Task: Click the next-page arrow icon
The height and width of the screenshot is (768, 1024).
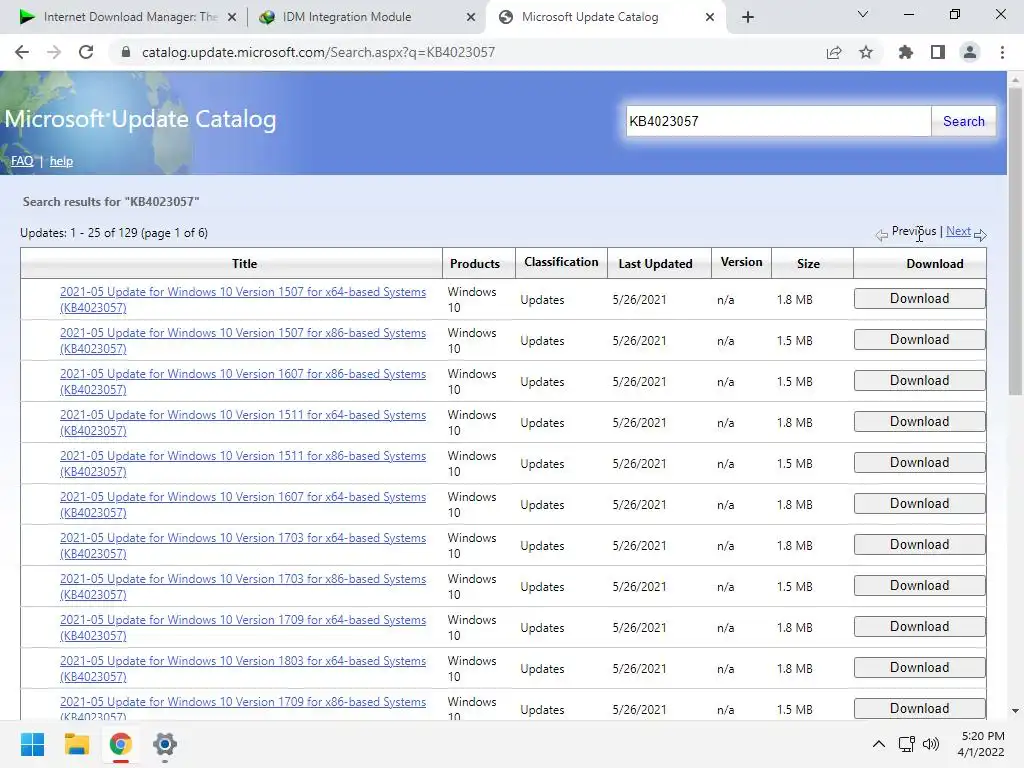Action: pyautogui.click(x=980, y=235)
